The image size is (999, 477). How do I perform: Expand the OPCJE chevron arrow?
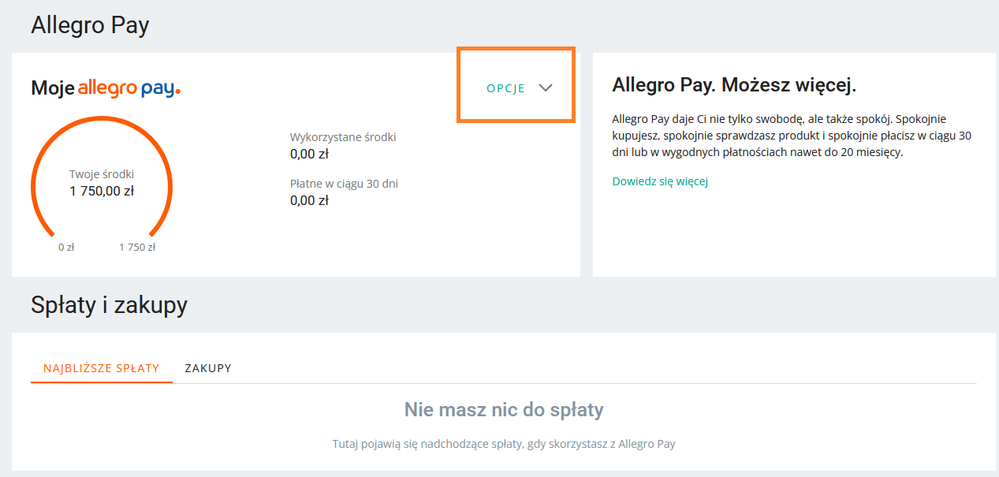point(545,88)
